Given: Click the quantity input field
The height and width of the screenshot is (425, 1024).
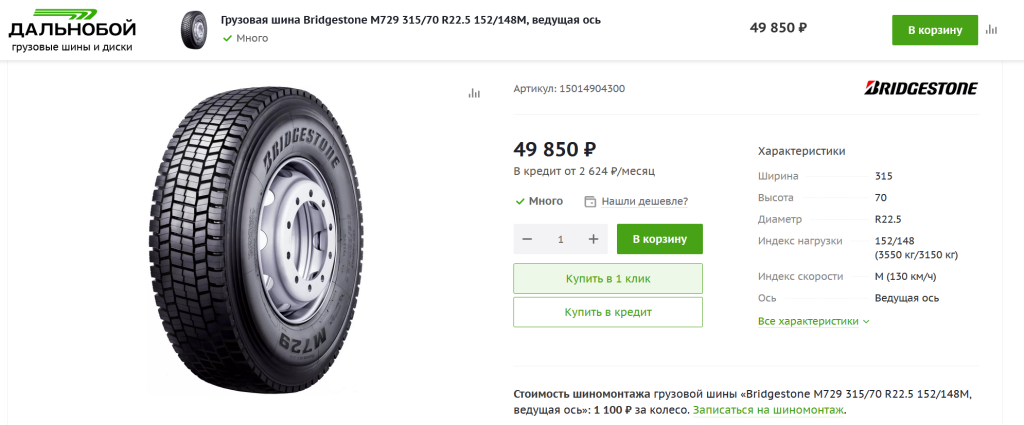Looking at the screenshot, I should pyautogui.click(x=560, y=239).
